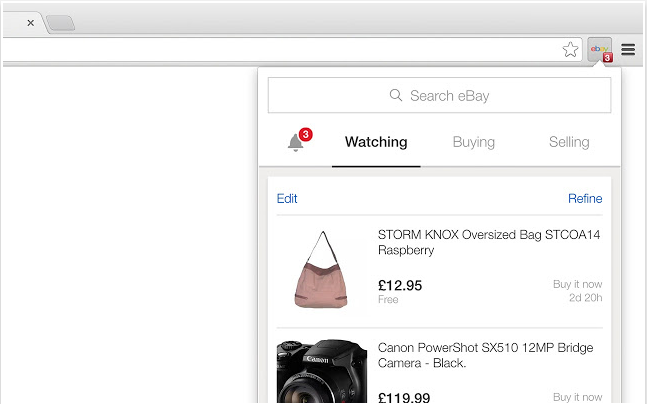Click the Free shipping label

point(388,299)
